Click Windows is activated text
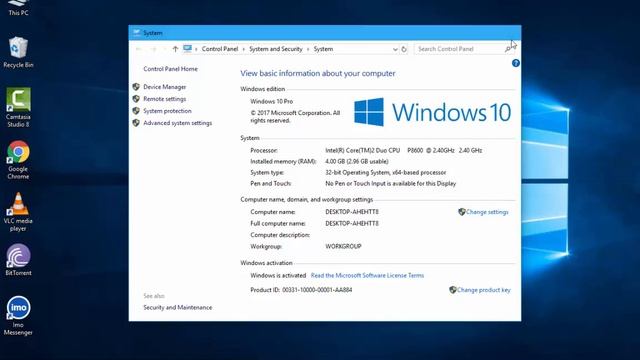Image resolution: width=640 pixels, height=360 pixels. [278, 276]
